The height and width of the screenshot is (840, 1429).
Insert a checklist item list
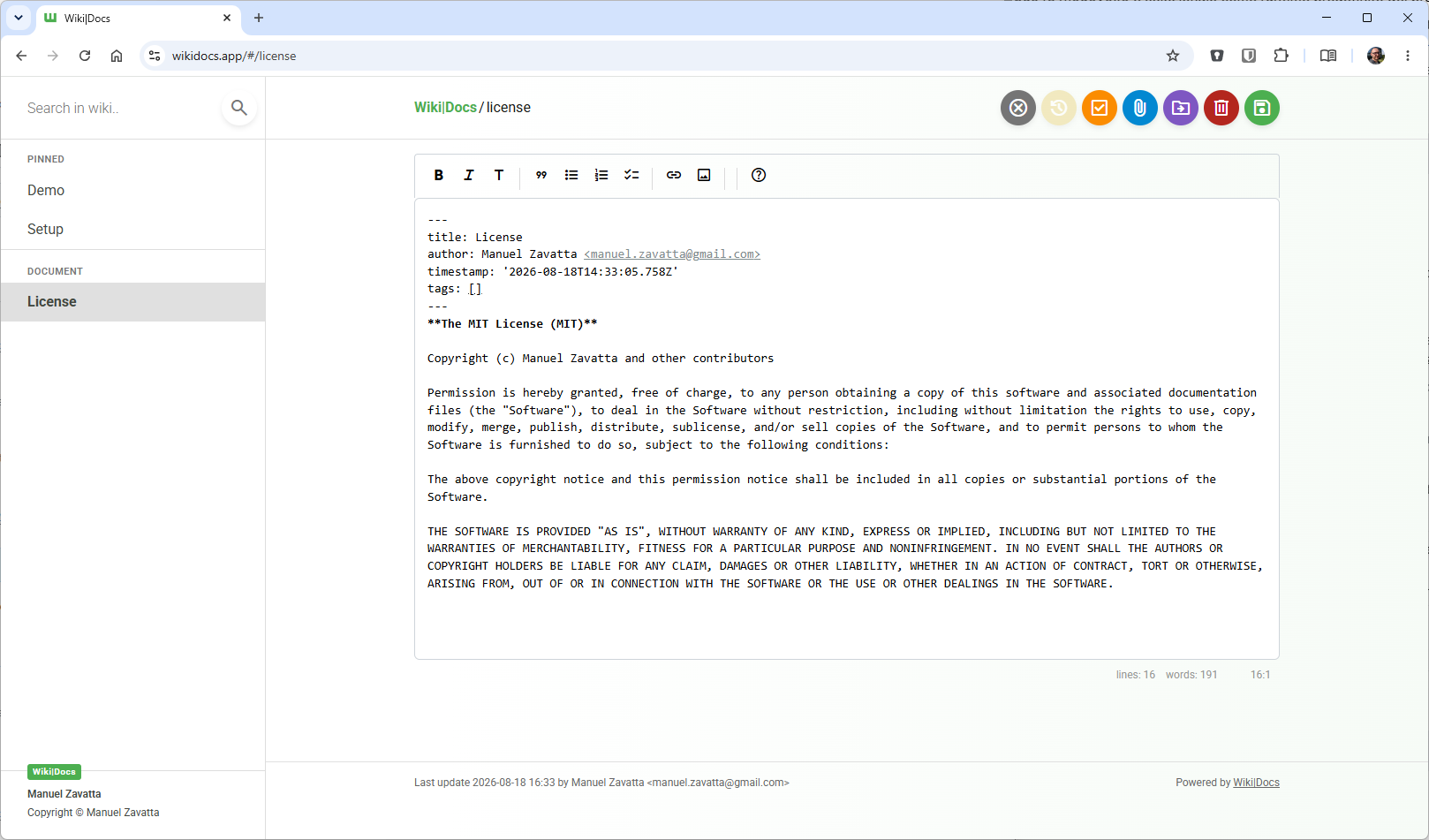tap(631, 175)
